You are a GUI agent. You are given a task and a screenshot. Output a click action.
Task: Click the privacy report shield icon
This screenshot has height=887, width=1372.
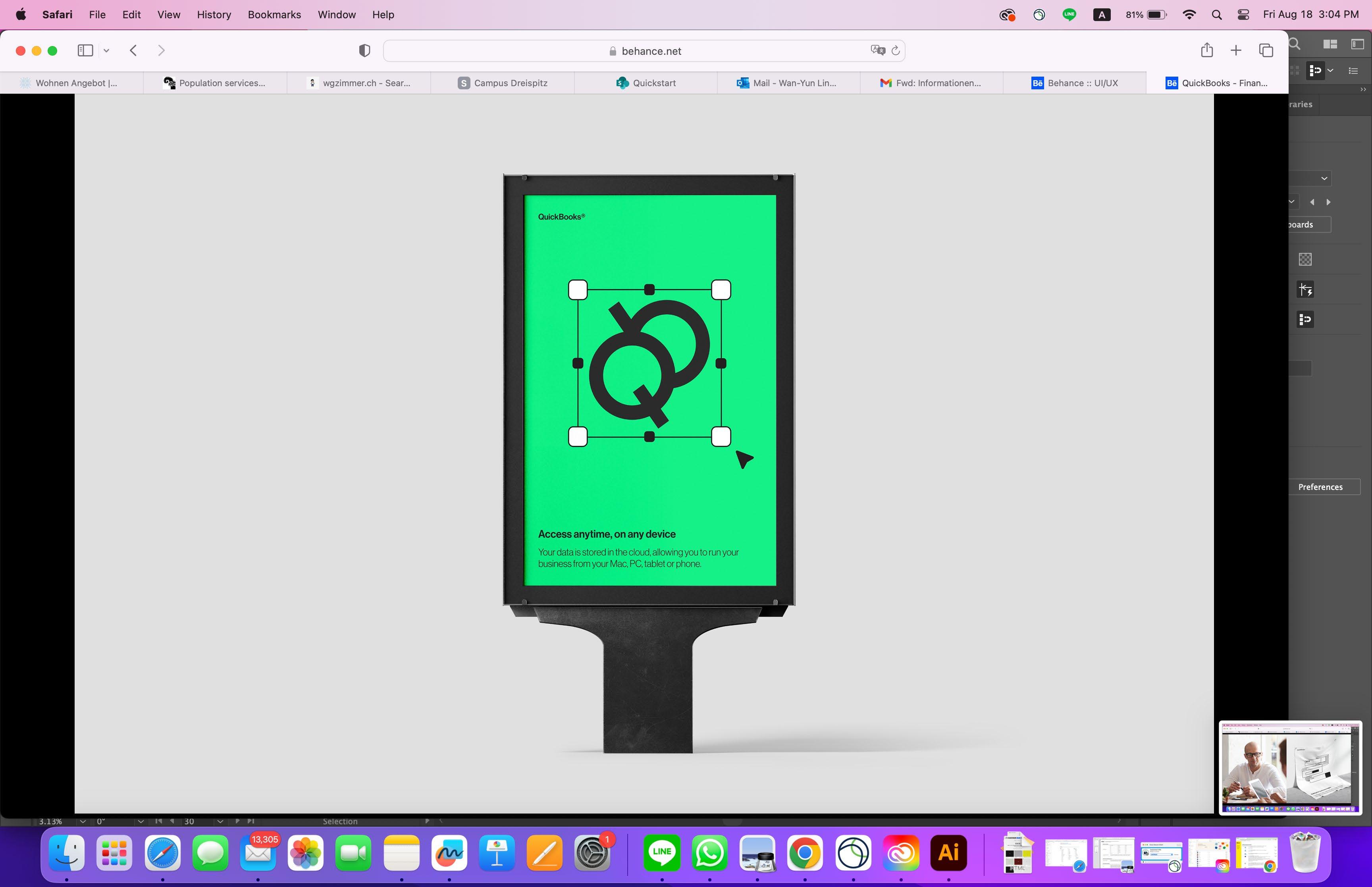click(x=364, y=51)
